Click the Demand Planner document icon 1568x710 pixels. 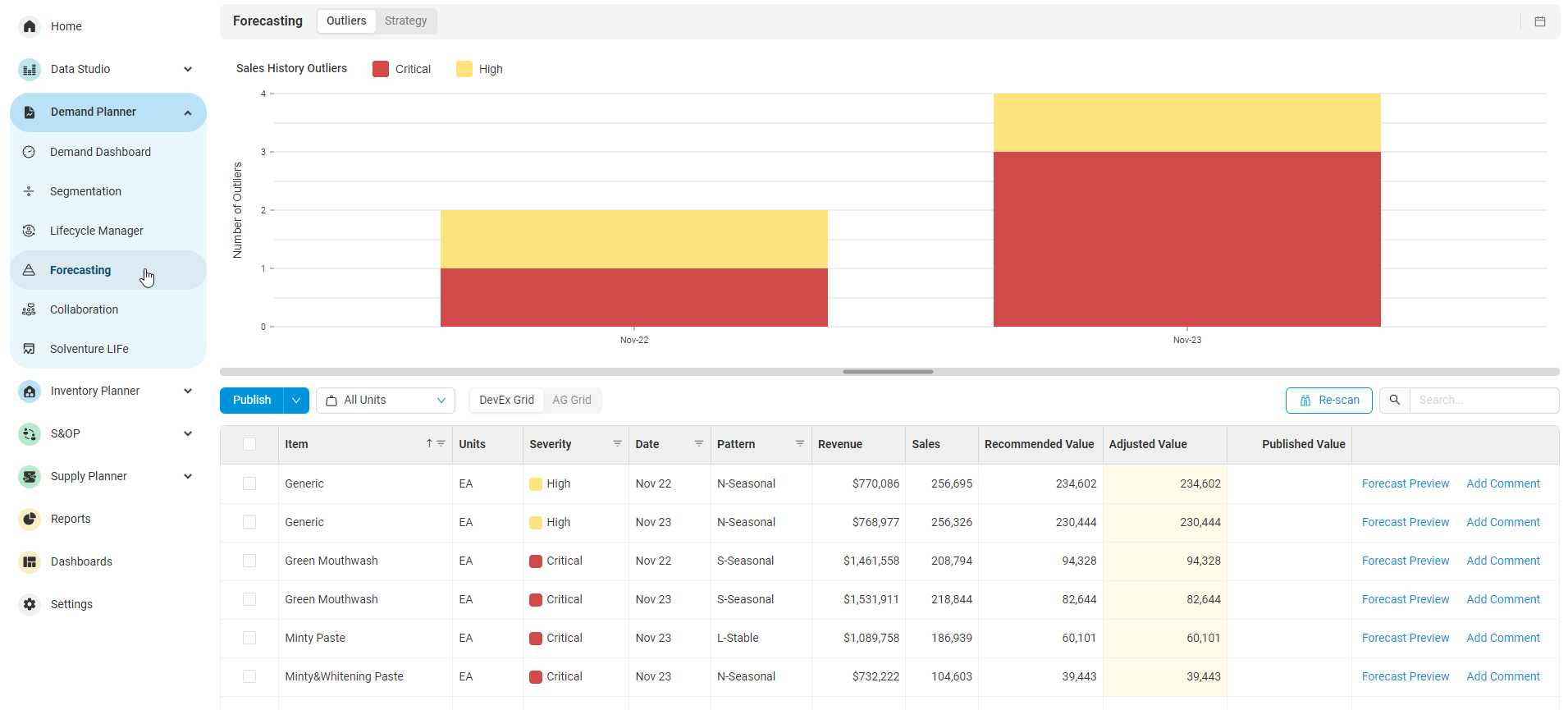coord(30,112)
